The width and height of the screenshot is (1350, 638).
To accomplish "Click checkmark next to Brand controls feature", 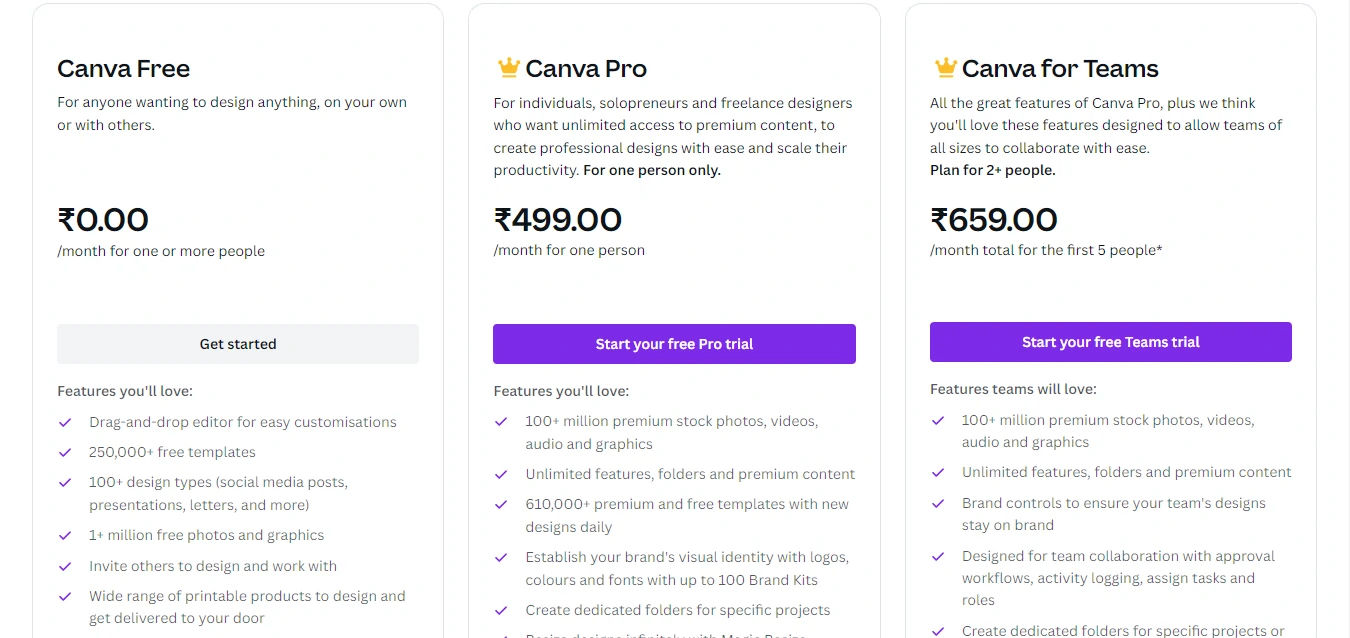I will point(938,503).
